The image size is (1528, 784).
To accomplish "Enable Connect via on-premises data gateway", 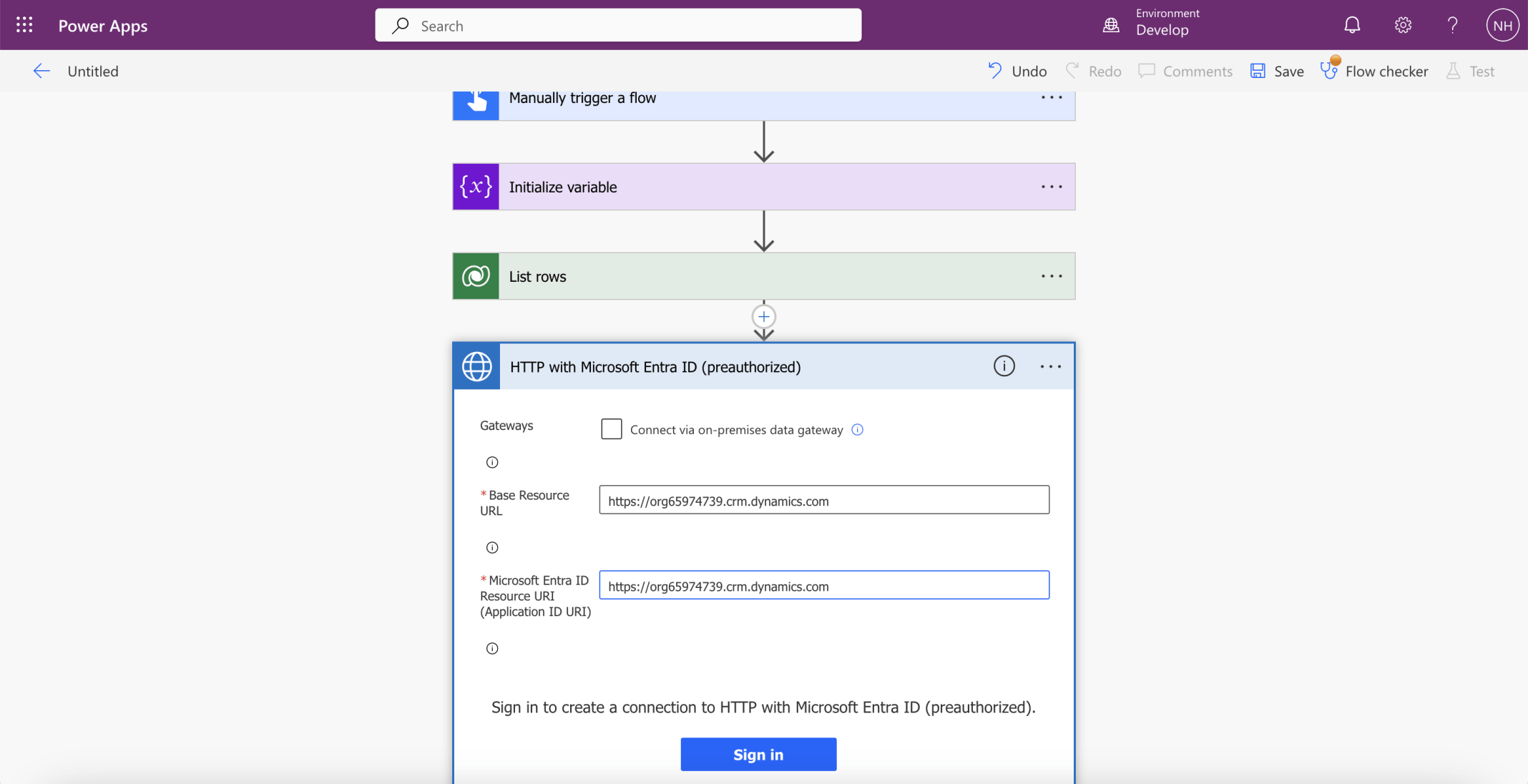I will [611, 429].
